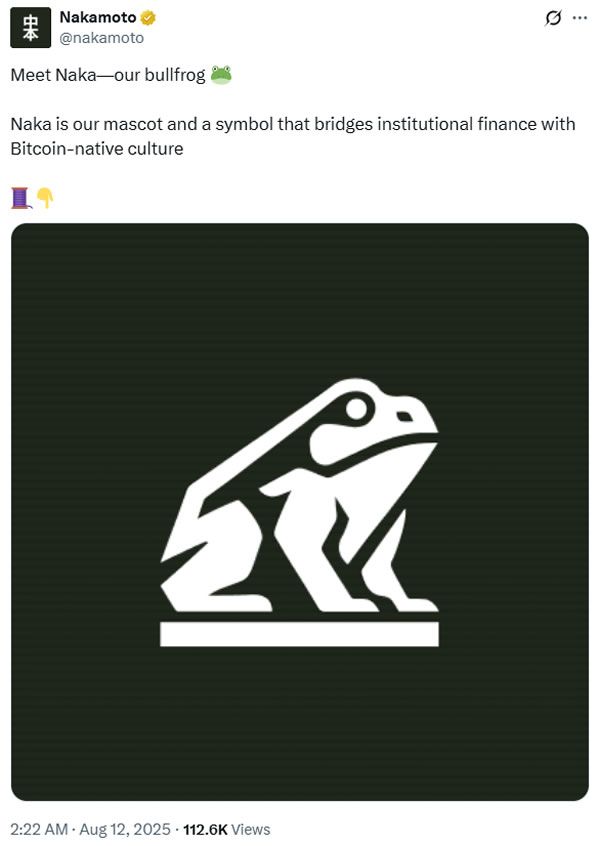Click the 112.6K view count
Viewport: 600px width, 846px height.
tap(205, 829)
